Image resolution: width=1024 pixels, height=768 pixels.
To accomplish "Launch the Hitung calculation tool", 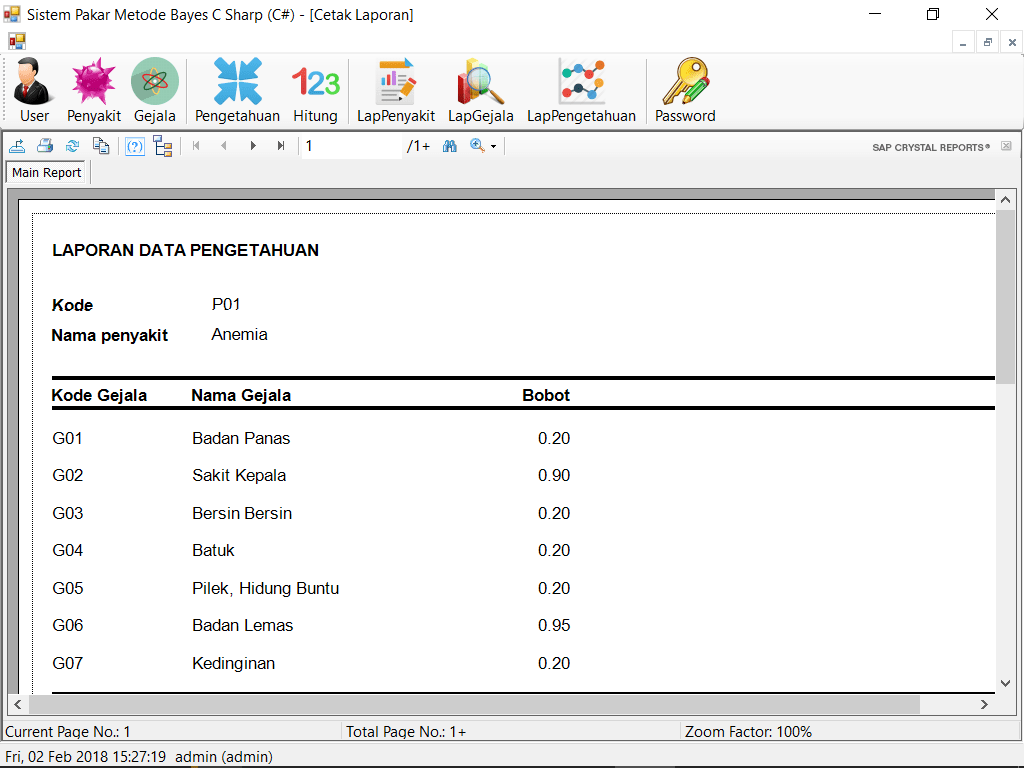I will click(315, 91).
